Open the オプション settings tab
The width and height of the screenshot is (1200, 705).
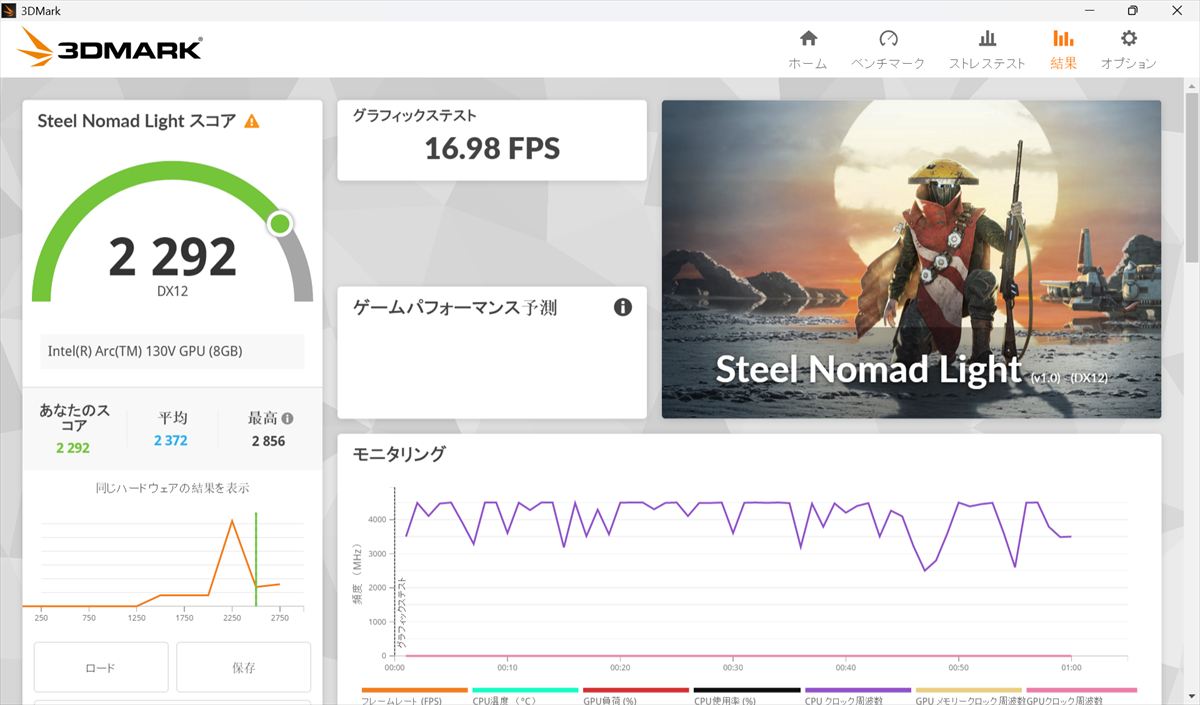coord(1129,50)
